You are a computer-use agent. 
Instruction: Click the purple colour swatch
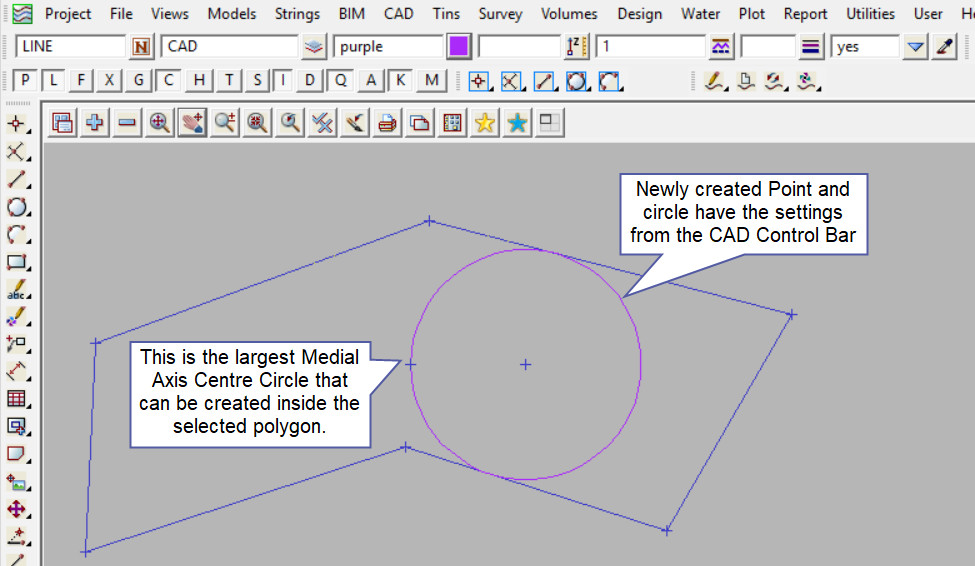tap(459, 47)
